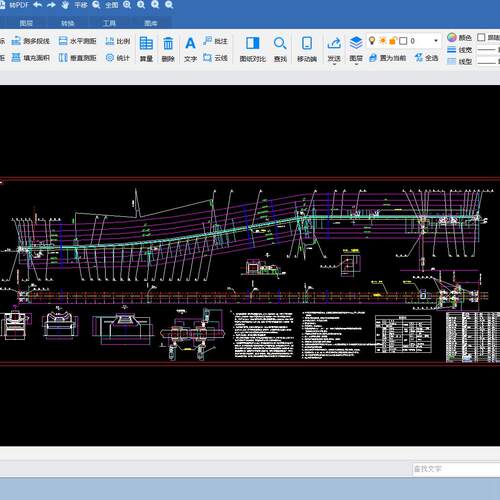
Task: Click the 全选 select all button
Action: pos(427,58)
